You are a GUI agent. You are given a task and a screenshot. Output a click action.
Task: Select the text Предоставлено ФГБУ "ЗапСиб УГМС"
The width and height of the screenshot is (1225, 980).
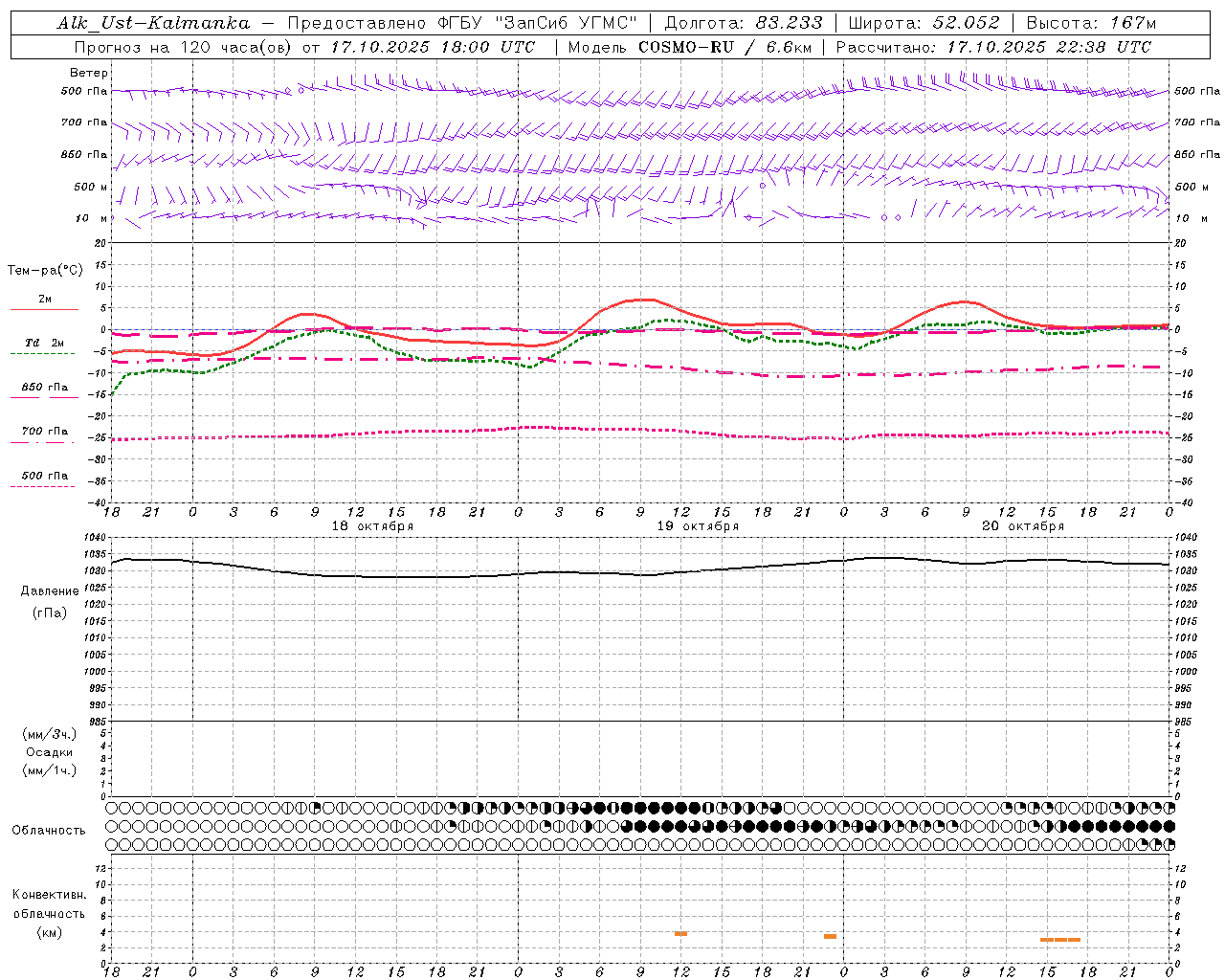(462, 23)
